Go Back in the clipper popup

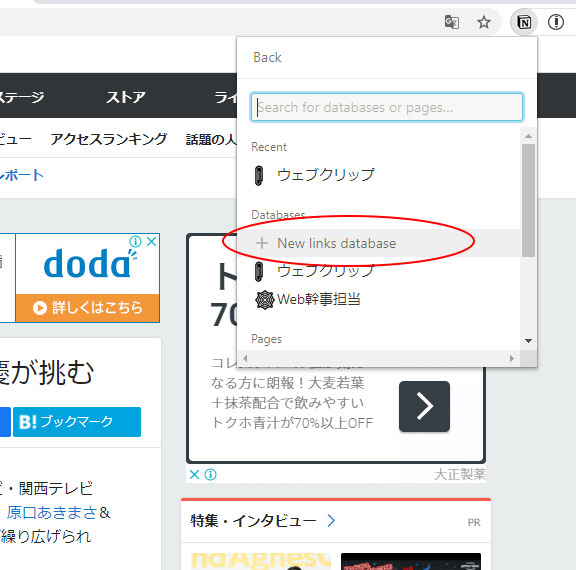click(x=267, y=58)
